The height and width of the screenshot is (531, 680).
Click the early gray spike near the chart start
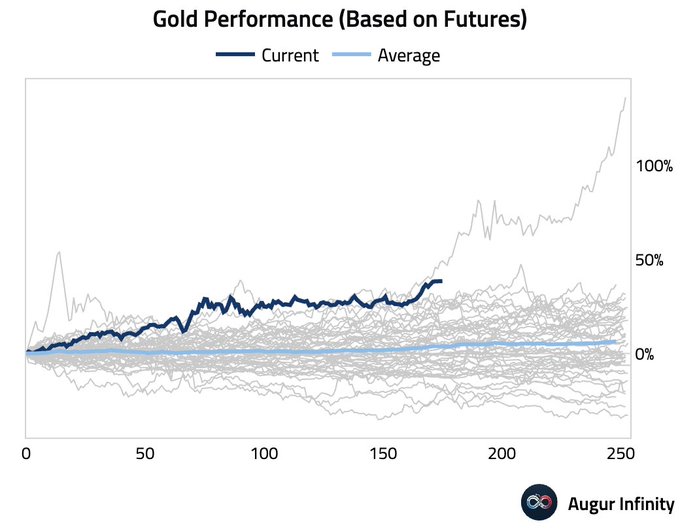click(59, 252)
